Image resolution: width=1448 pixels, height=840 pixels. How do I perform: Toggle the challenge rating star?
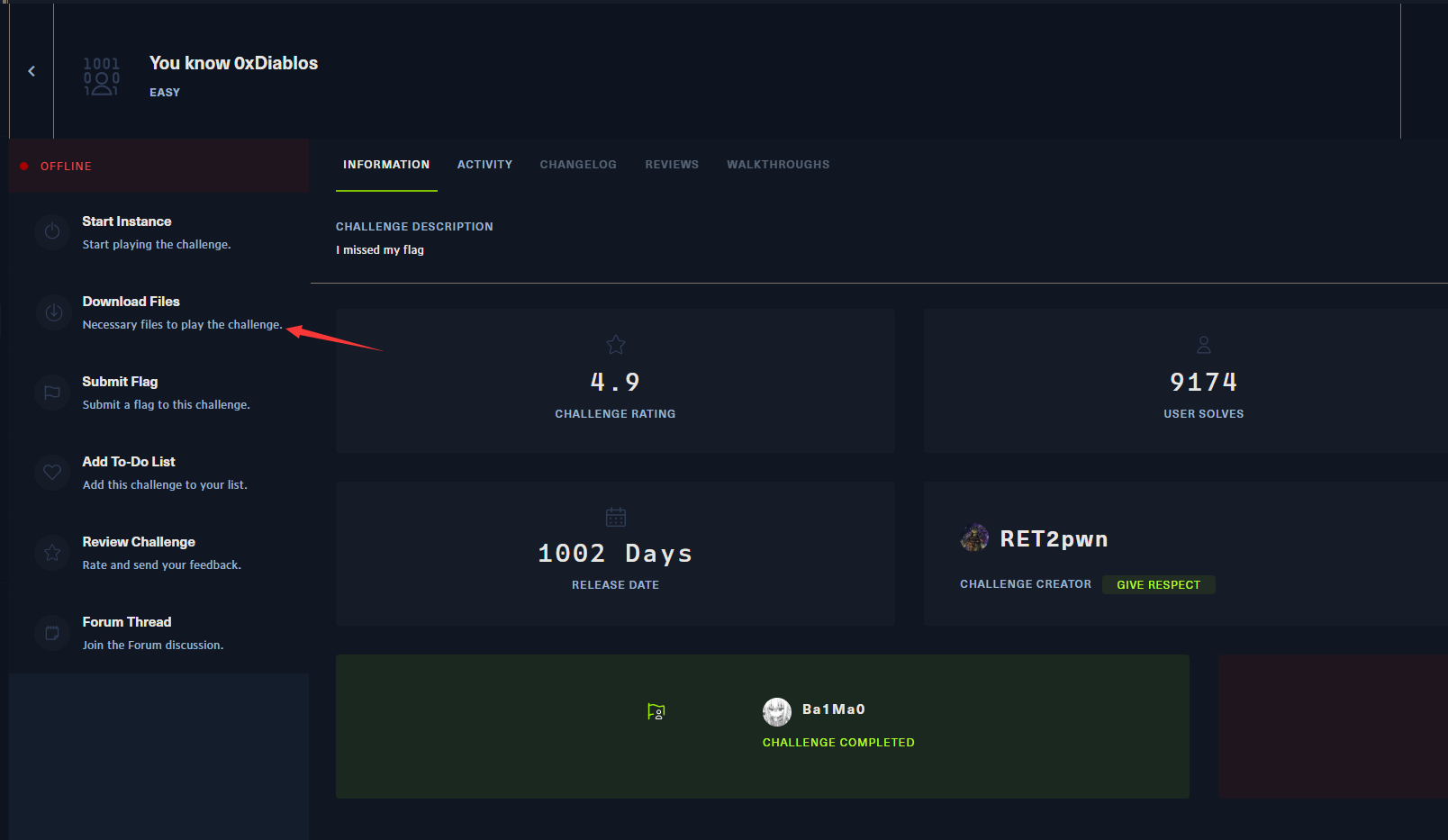(x=615, y=344)
